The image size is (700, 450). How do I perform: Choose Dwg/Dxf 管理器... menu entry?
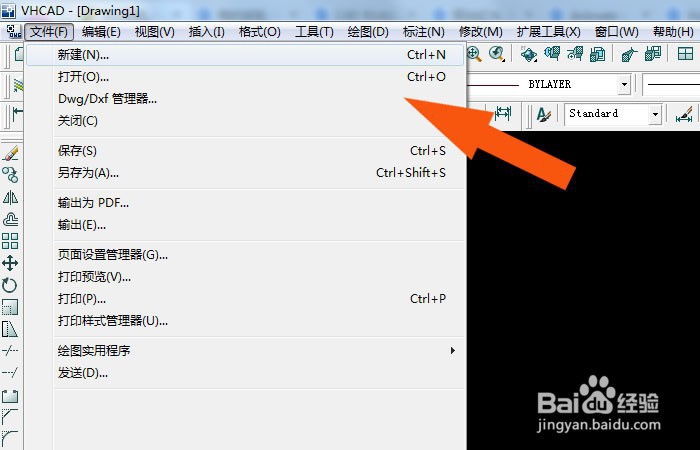point(245,99)
